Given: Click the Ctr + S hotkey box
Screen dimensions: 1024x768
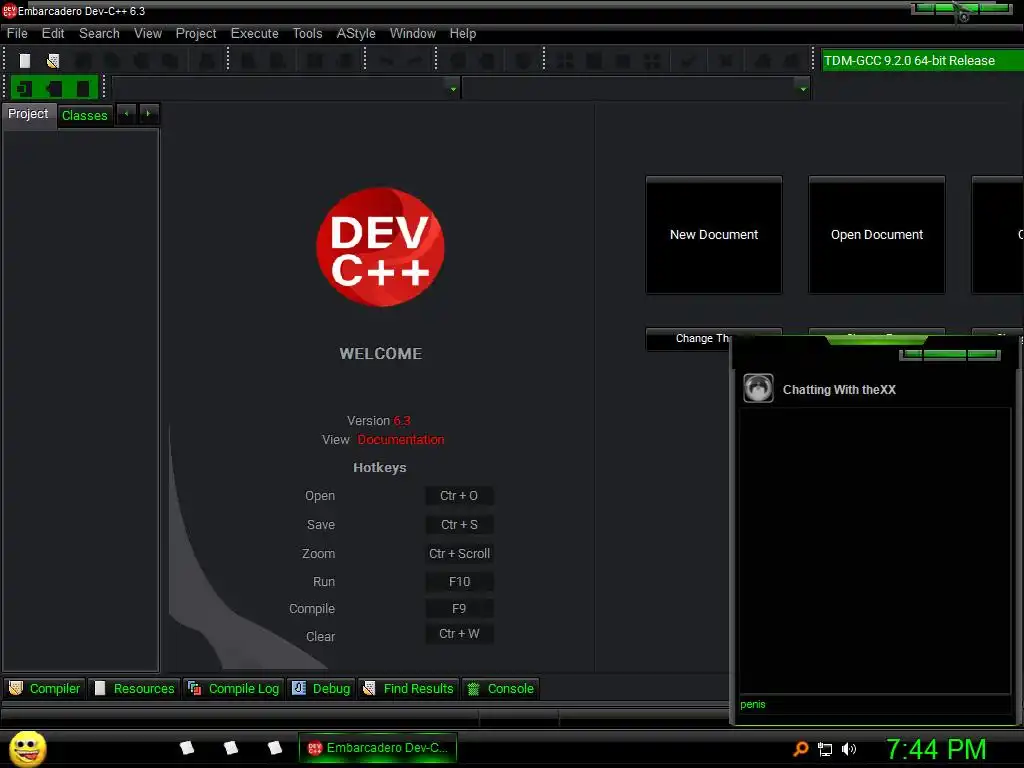Looking at the screenshot, I should click(x=459, y=524).
